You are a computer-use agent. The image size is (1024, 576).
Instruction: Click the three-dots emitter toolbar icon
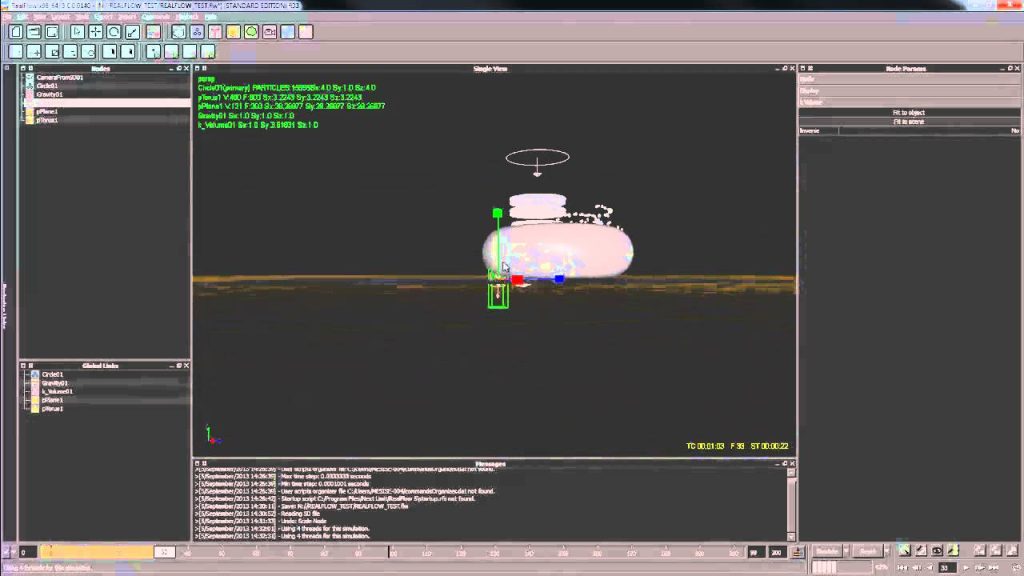coord(197,31)
